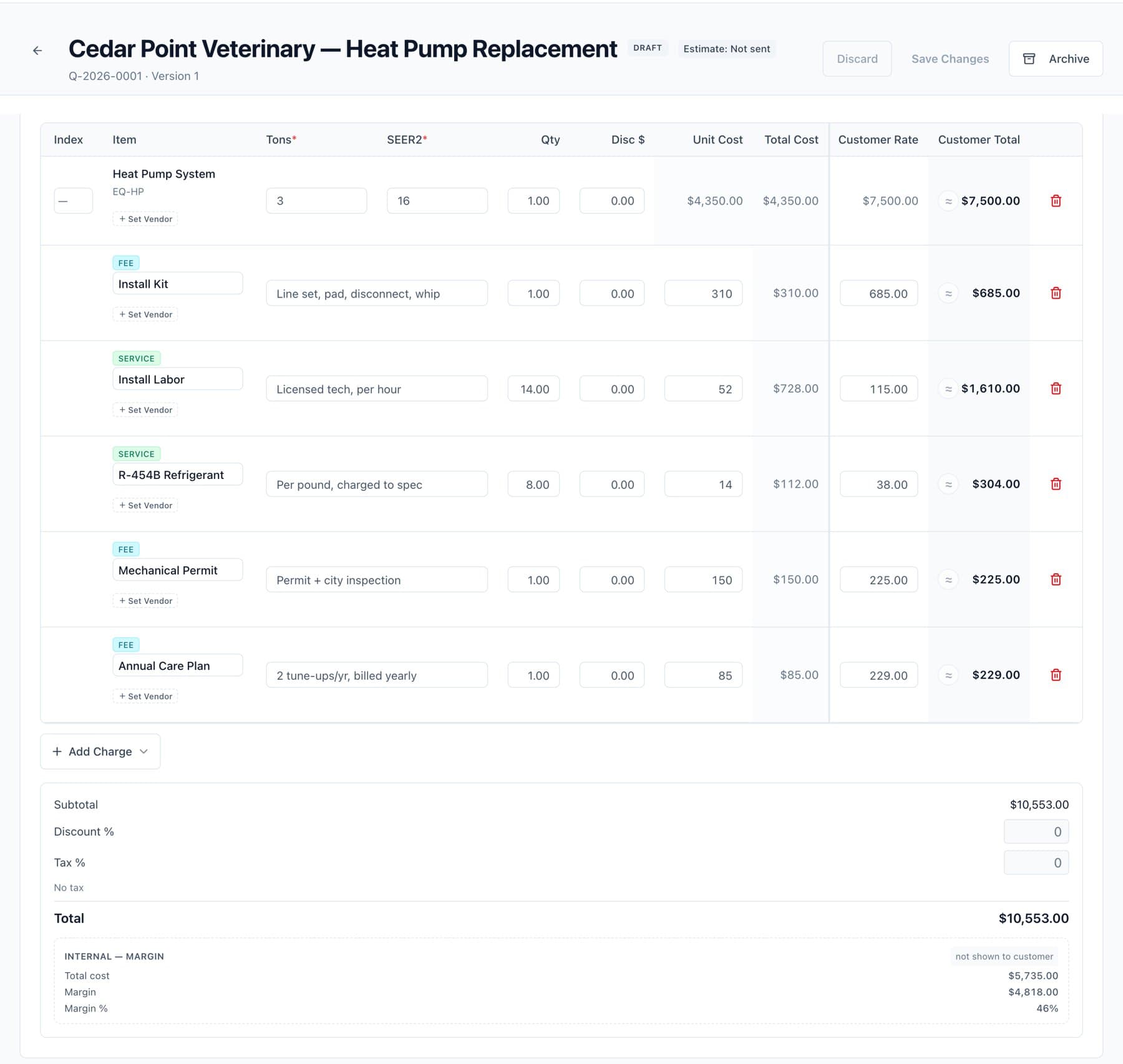Screen dimensions: 1123x1064
Task: Edit Install Labor quantity 14.00
Action: click(533, 389)
